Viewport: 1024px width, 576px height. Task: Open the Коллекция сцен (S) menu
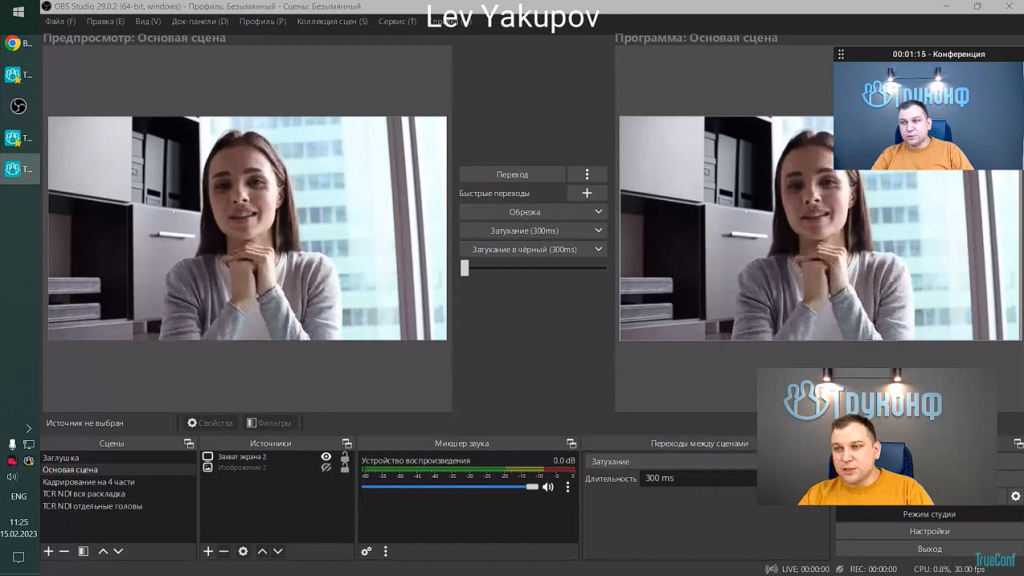(332, 22)
